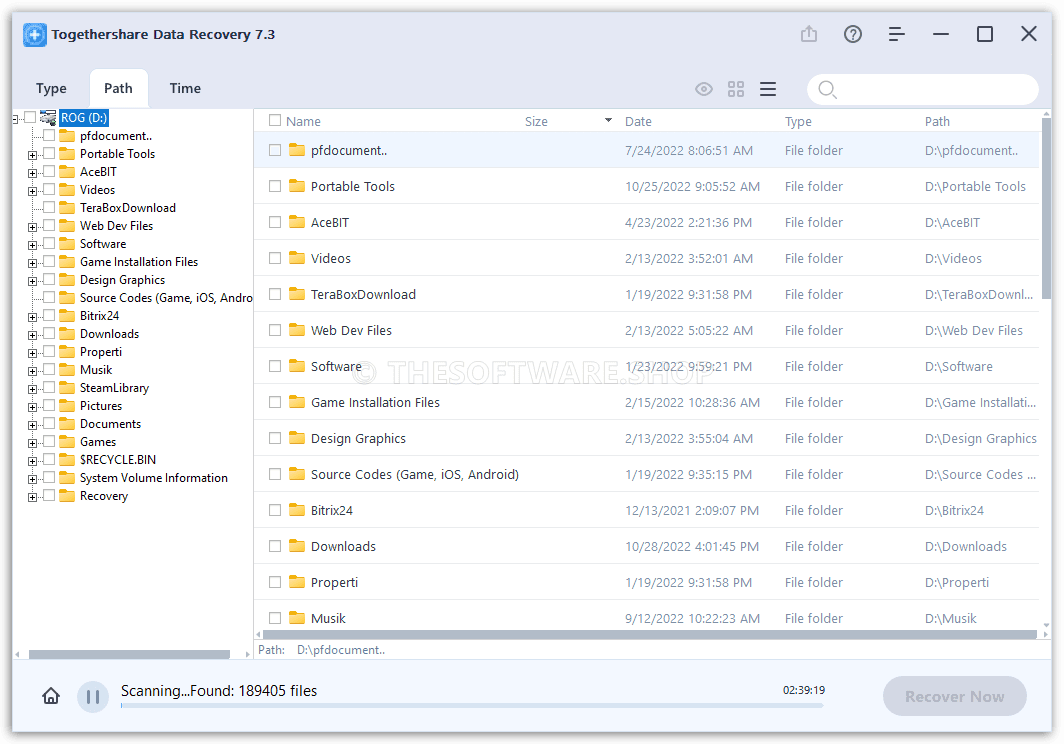
Task: Open the title bar menu lines icon
Action: [896, 33]
